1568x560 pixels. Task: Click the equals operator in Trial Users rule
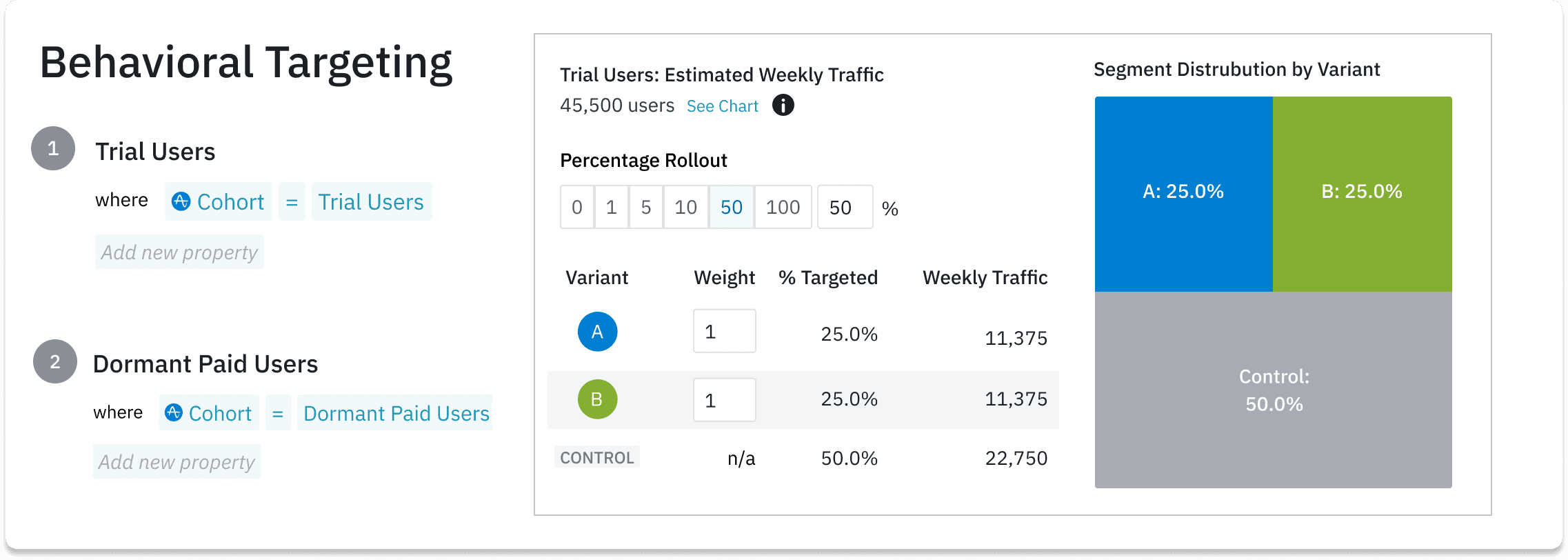click(292, 201)
